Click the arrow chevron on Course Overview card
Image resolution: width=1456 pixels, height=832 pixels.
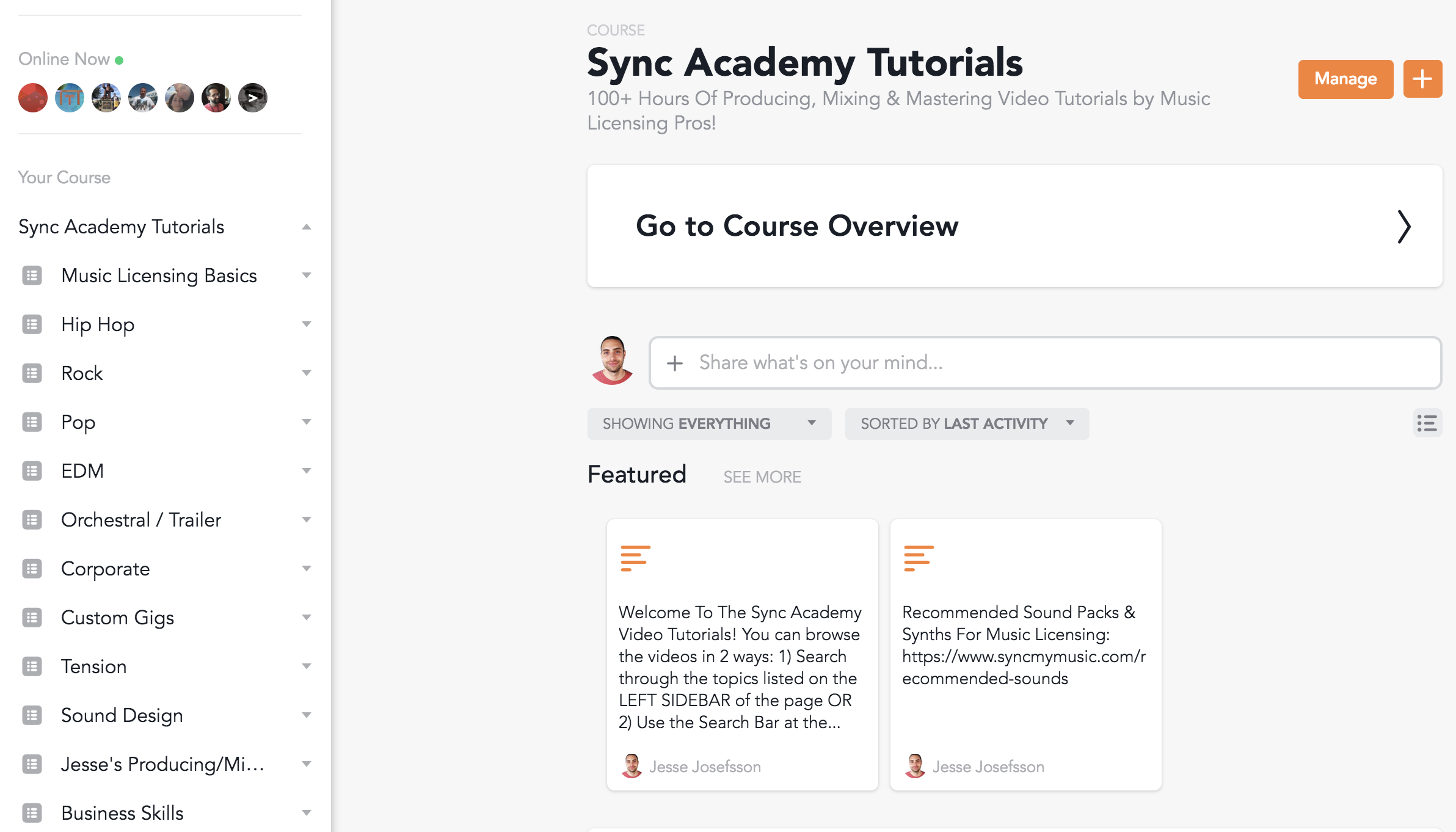coord(1404,227)
